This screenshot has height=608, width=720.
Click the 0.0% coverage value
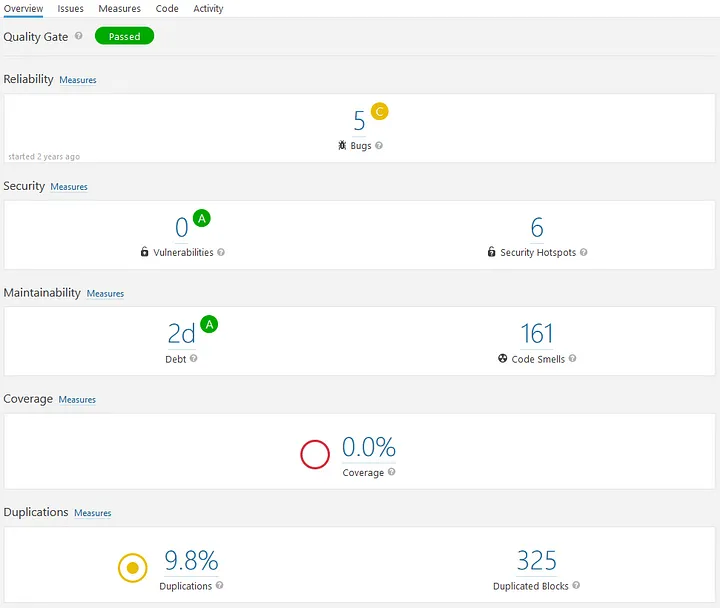369,447
